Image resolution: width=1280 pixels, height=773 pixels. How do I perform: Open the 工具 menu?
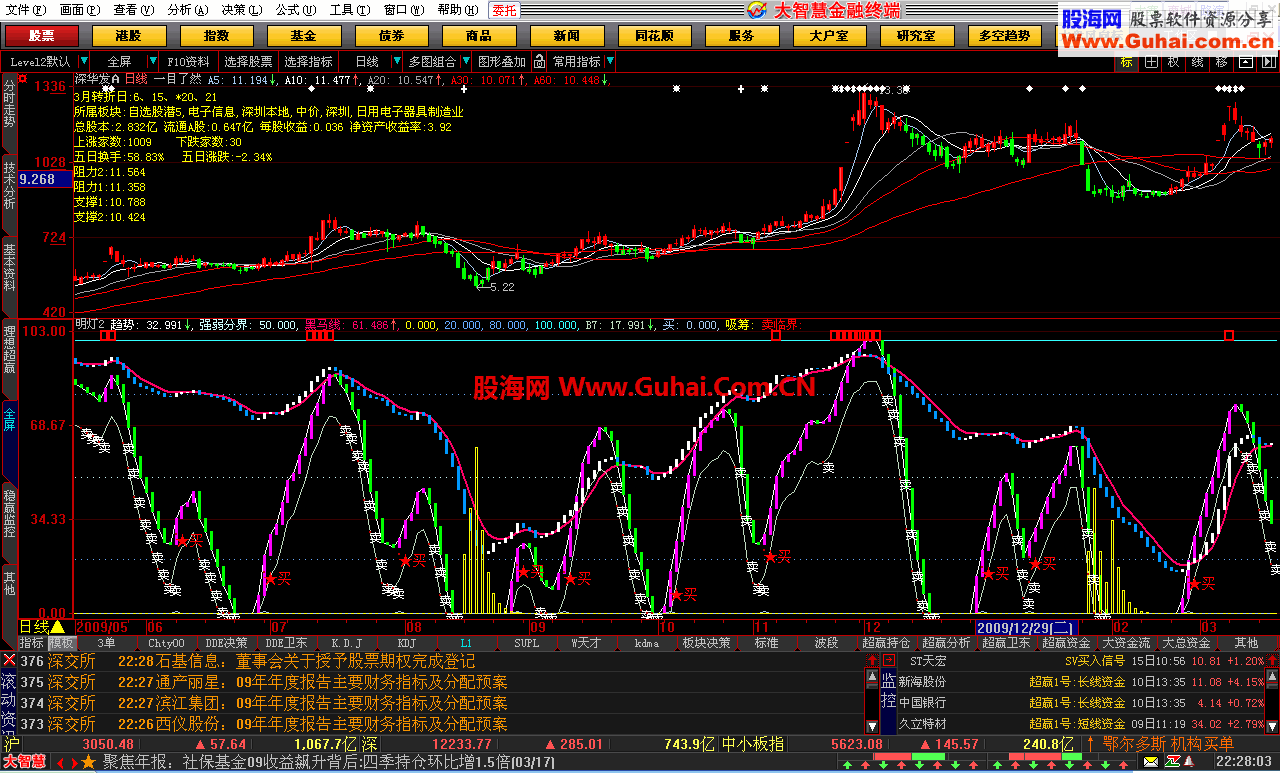click(349, 10)
